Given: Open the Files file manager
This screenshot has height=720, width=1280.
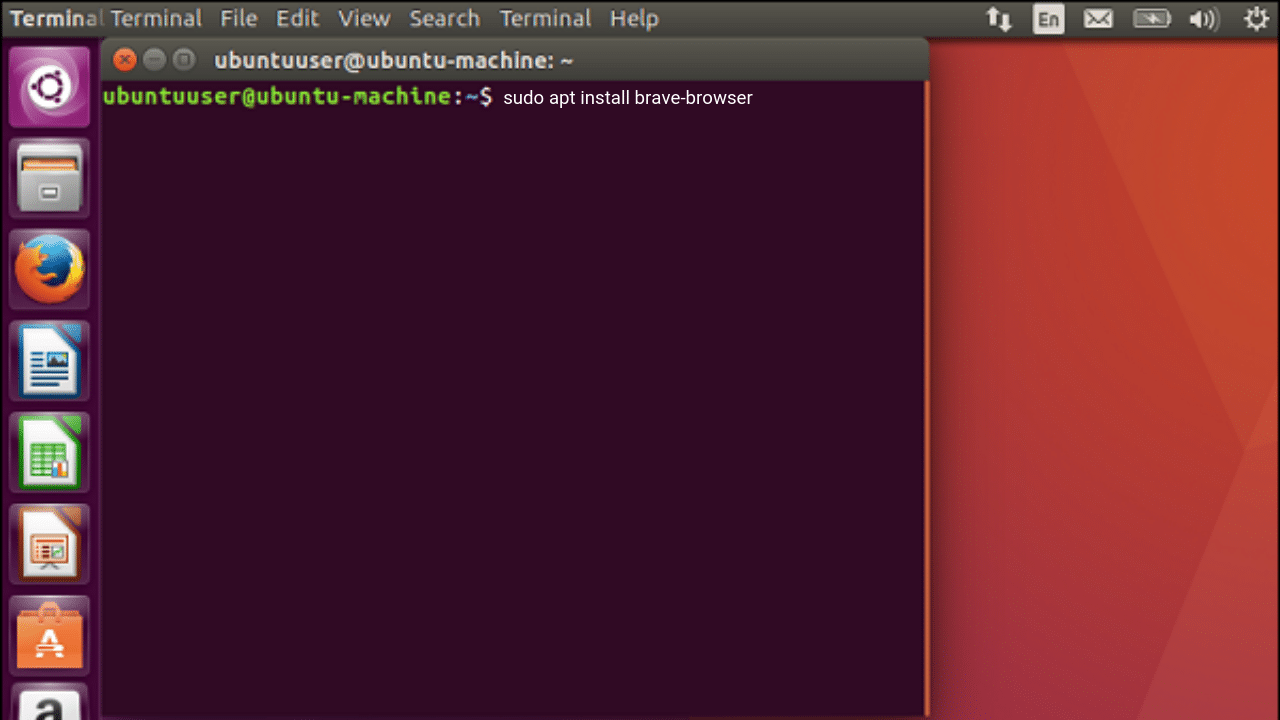Looking at the screenshot, I should click(49, 177).
